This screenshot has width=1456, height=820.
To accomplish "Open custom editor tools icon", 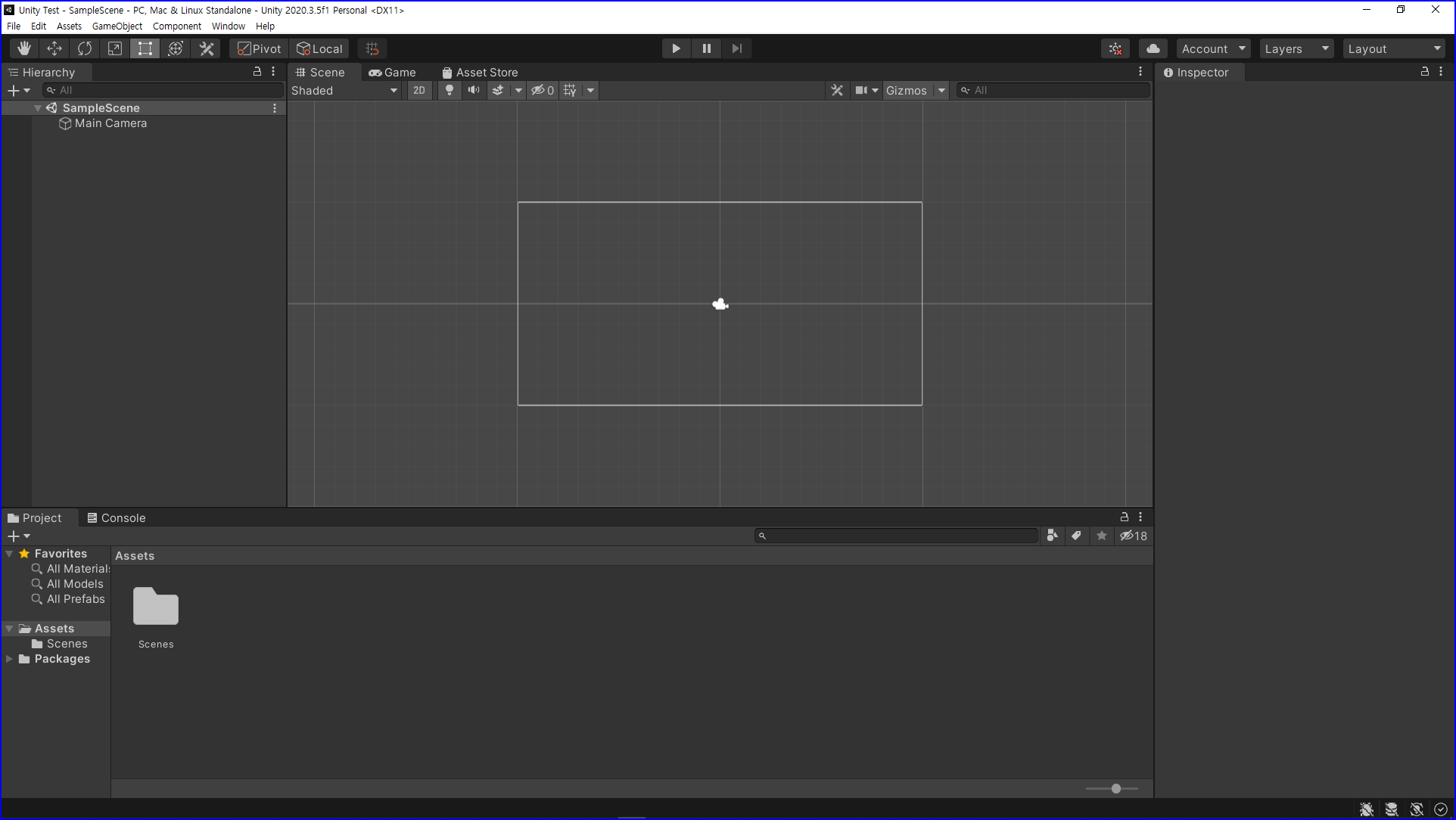I will click(206, 48).
